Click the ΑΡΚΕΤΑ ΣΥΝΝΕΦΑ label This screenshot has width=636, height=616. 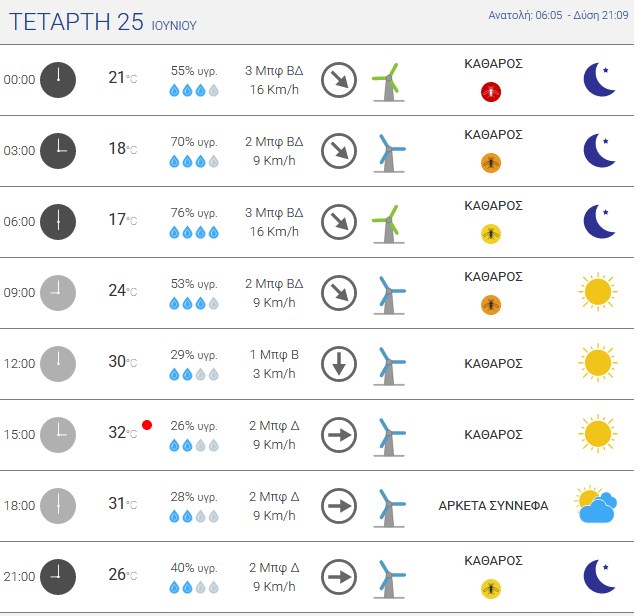pos(493,506)
